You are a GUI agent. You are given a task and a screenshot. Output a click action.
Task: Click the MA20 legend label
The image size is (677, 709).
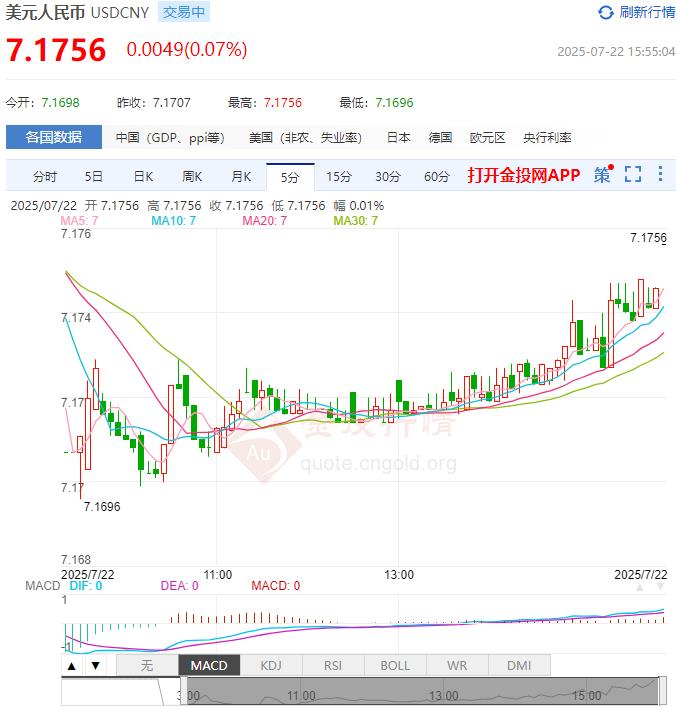pos(264,221)
